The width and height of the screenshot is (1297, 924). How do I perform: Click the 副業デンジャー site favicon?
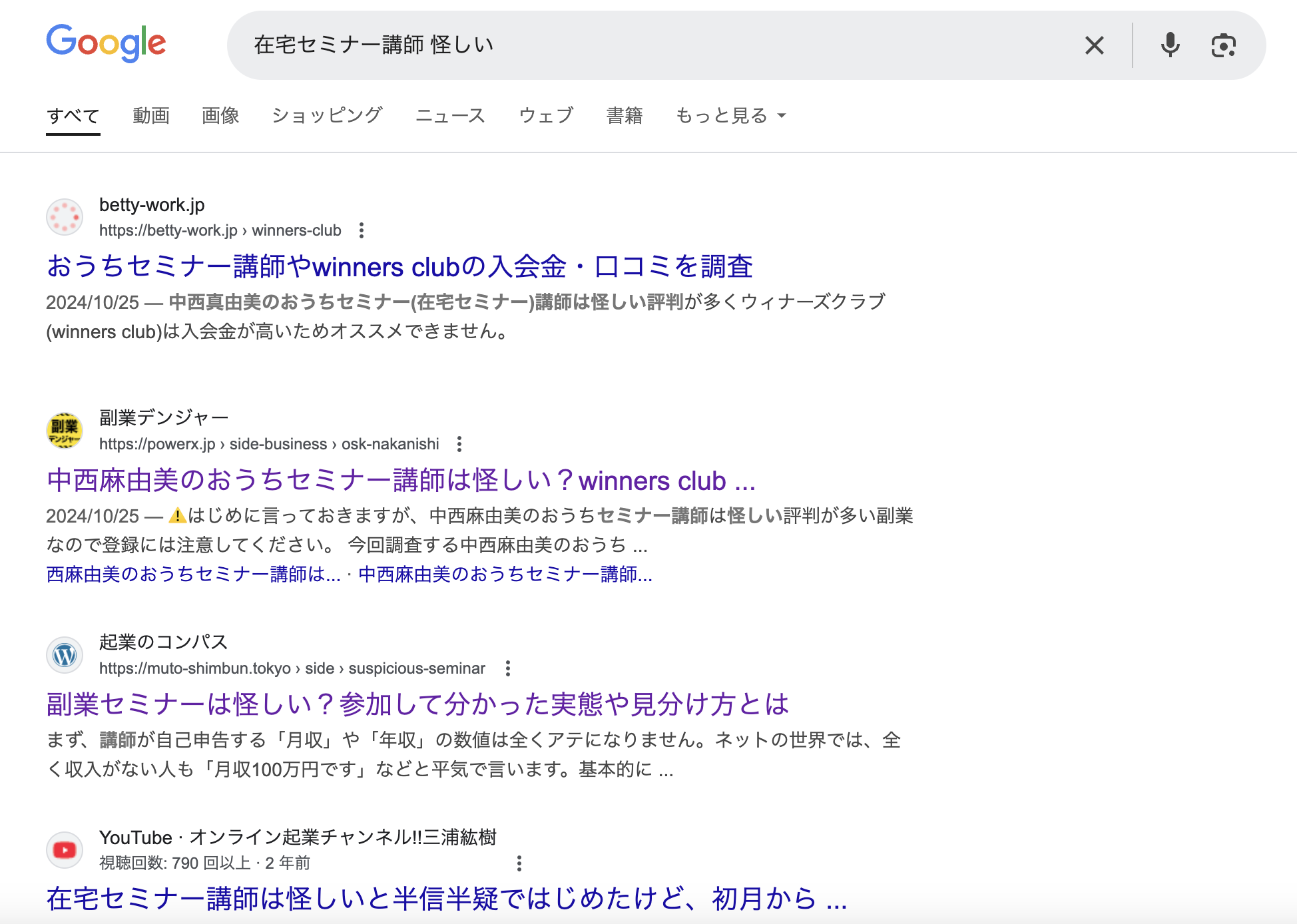tap(65, 431)
